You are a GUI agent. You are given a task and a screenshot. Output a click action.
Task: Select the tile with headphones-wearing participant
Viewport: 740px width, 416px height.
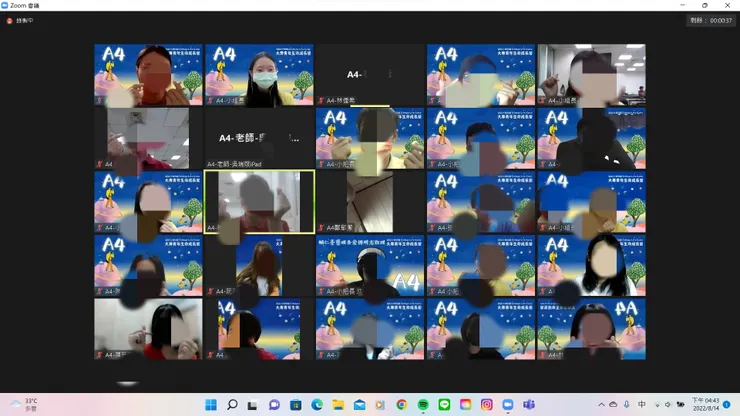[x=370, y=265]
